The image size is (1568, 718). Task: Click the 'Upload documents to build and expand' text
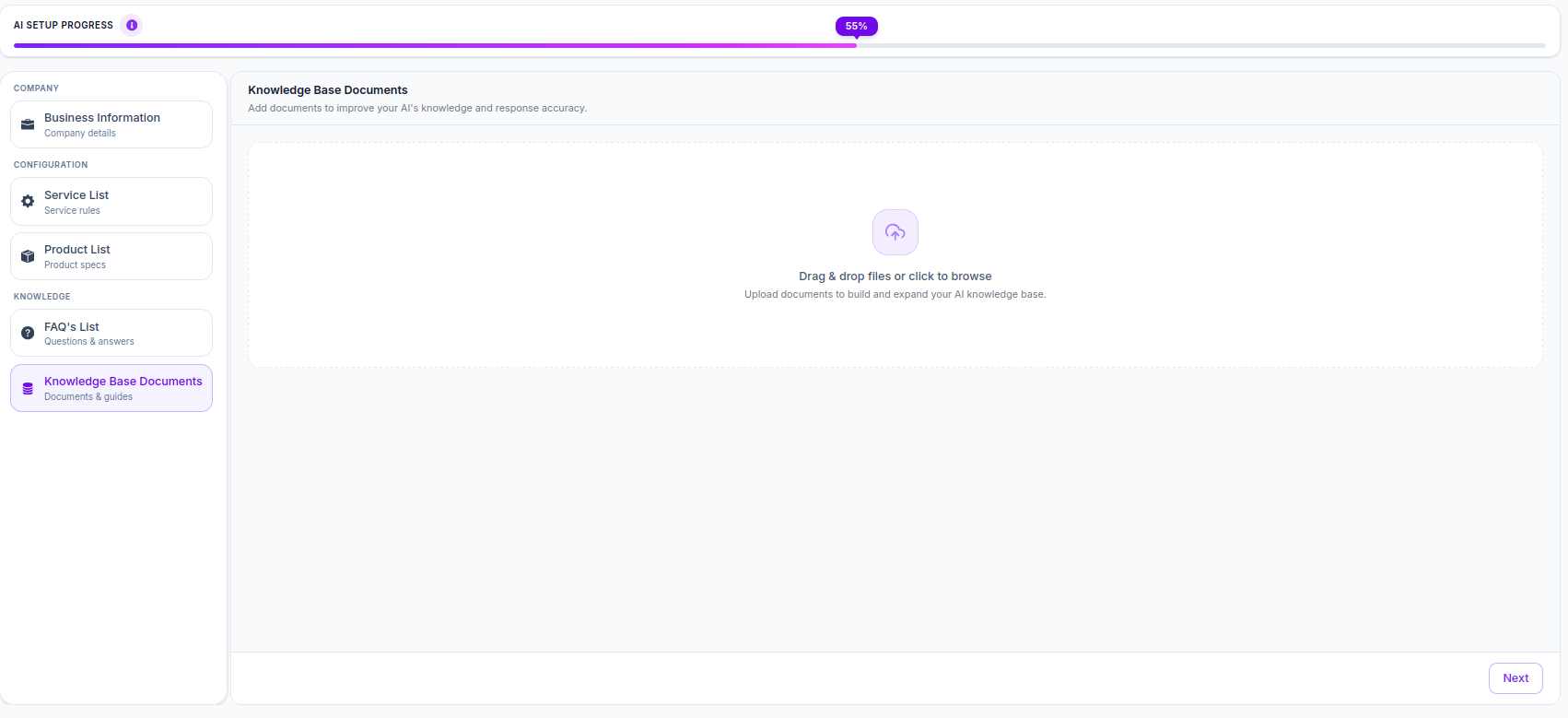[x=895, y=295]
